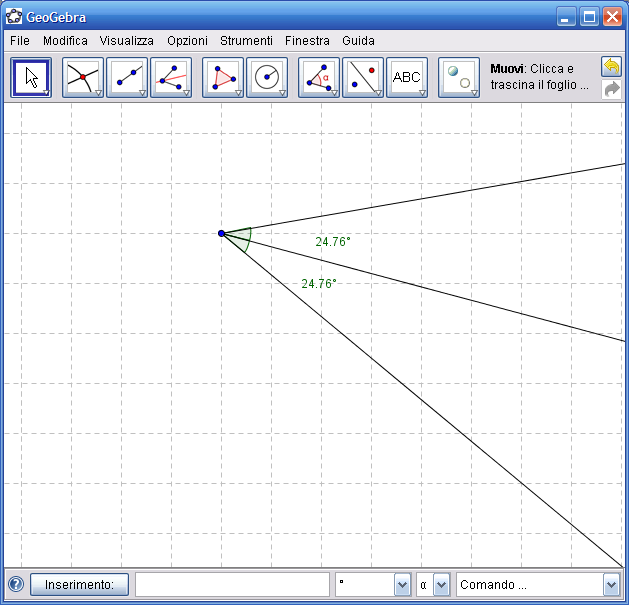The width and height of the screenshot is (629, 605).
Task: Select the Line through two points tool
Action: [x=127, y=77]
